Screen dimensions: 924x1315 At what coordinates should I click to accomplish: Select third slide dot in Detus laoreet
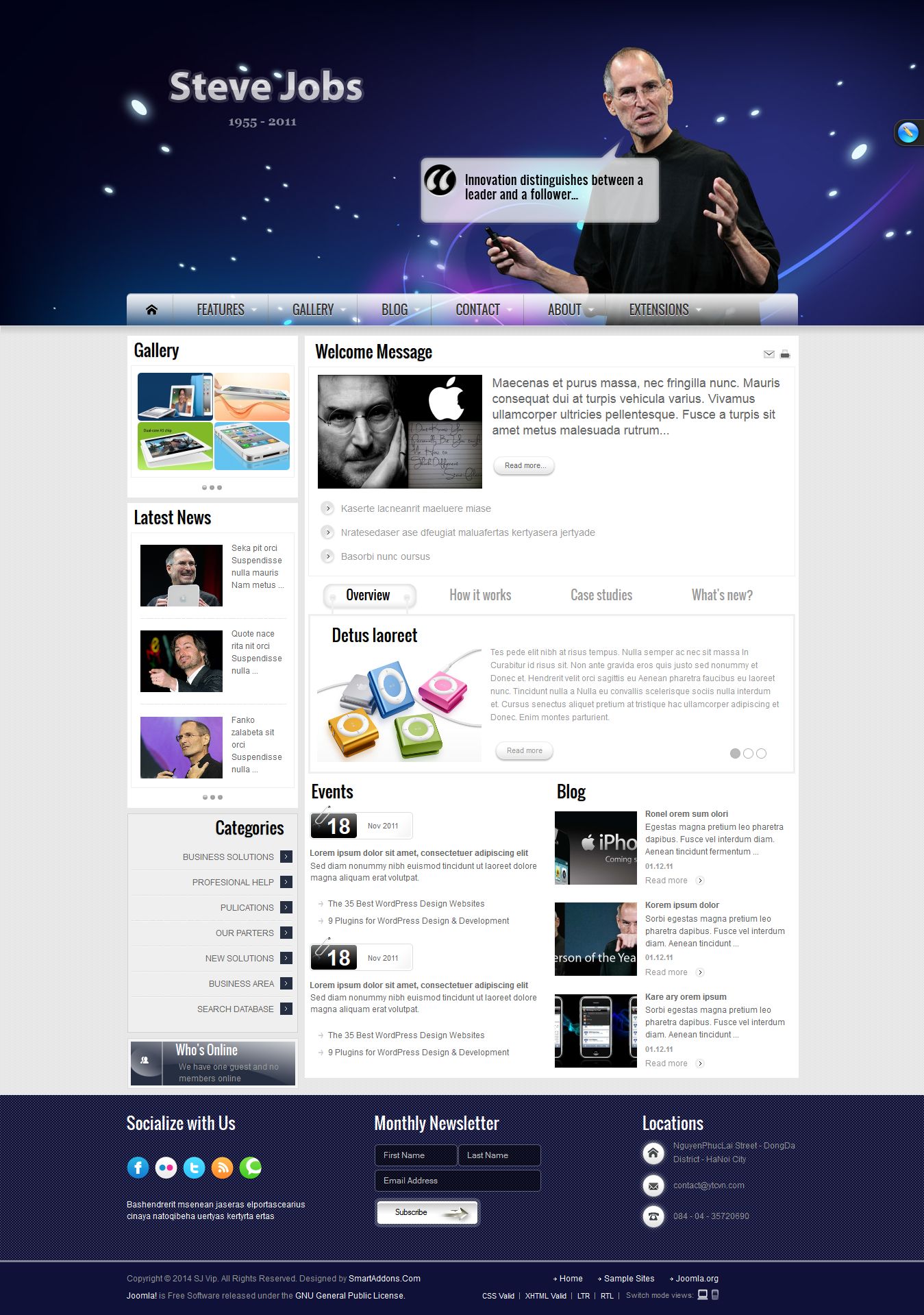761,753
